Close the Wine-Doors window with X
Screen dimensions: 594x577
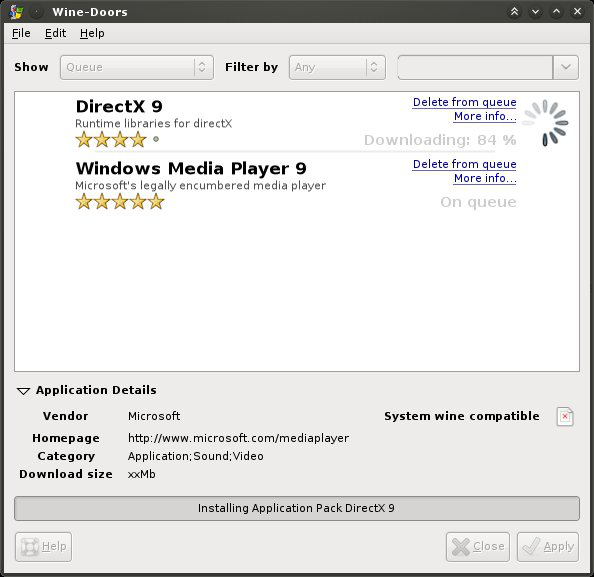577,12
